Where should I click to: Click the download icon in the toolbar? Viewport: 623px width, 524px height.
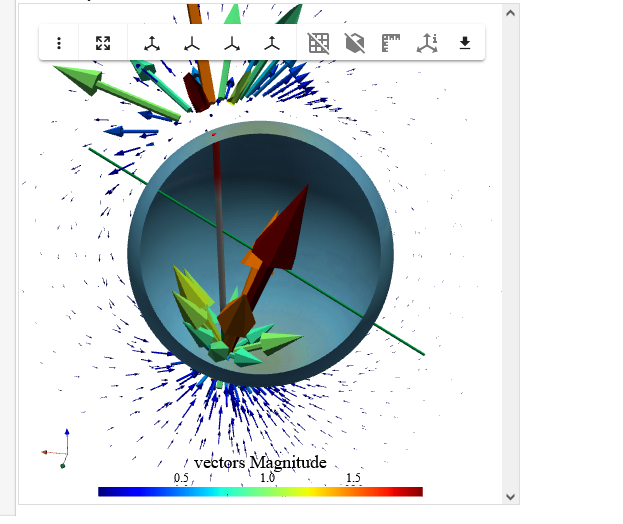click(465, 43)
